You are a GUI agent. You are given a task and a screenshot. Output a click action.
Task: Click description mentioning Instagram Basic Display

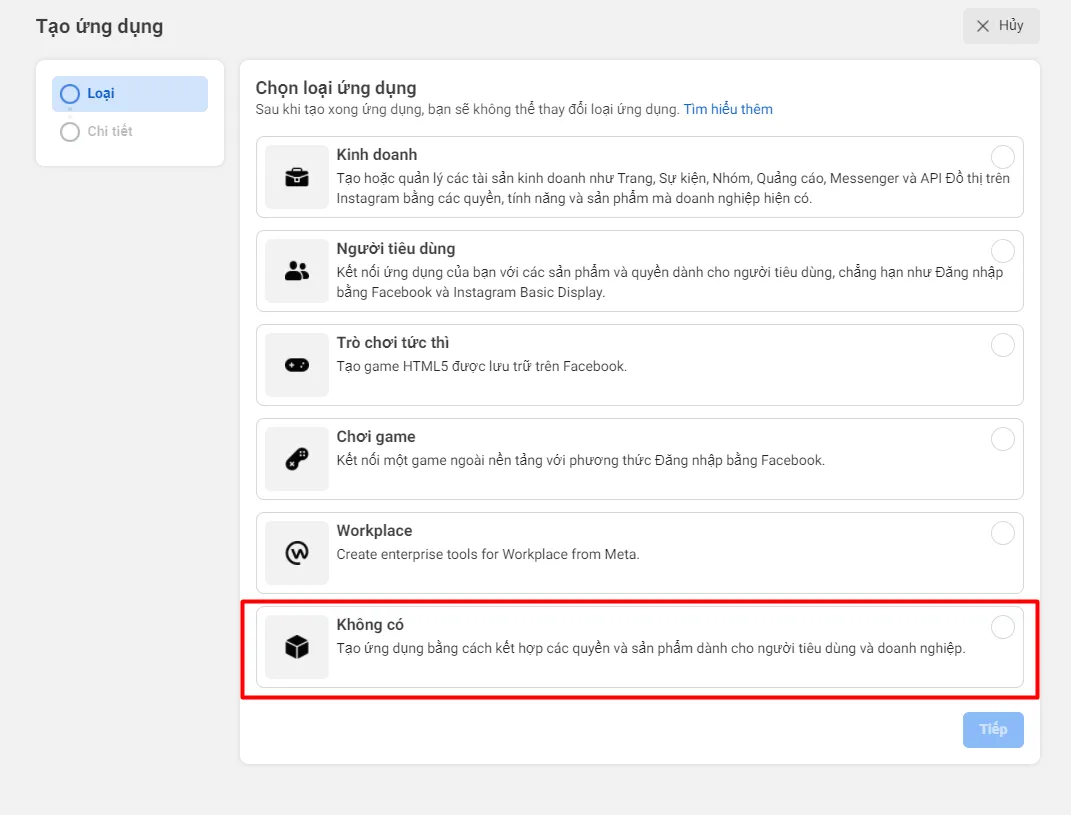click(x=669, y=282)
